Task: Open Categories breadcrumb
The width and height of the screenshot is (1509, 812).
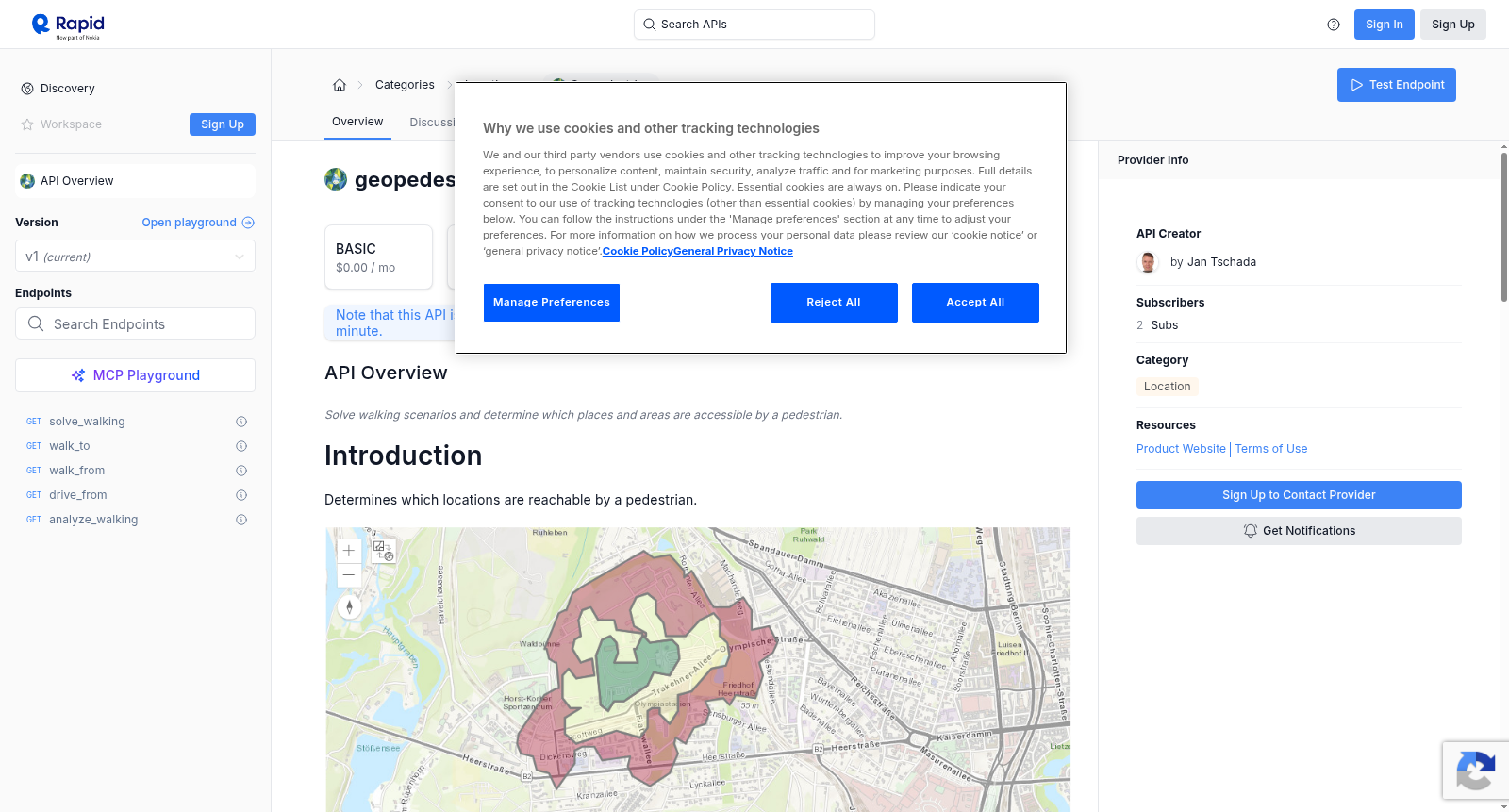Action: [405, 85]
